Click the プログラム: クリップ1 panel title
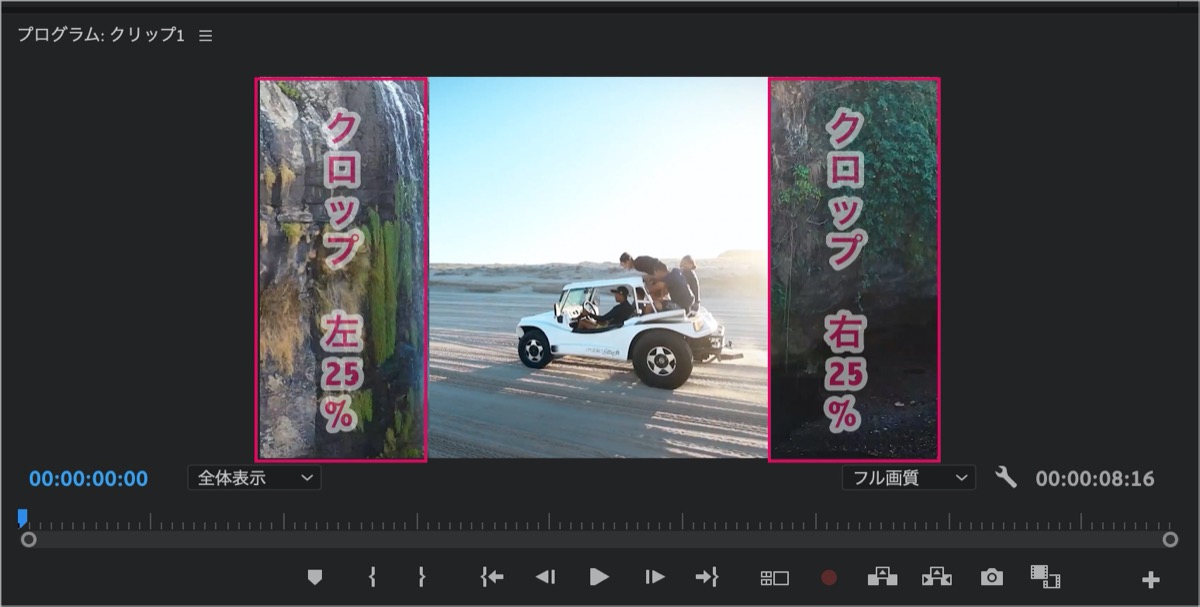Viewport: 1200px width, 607px height. click(x=101, y=35)
